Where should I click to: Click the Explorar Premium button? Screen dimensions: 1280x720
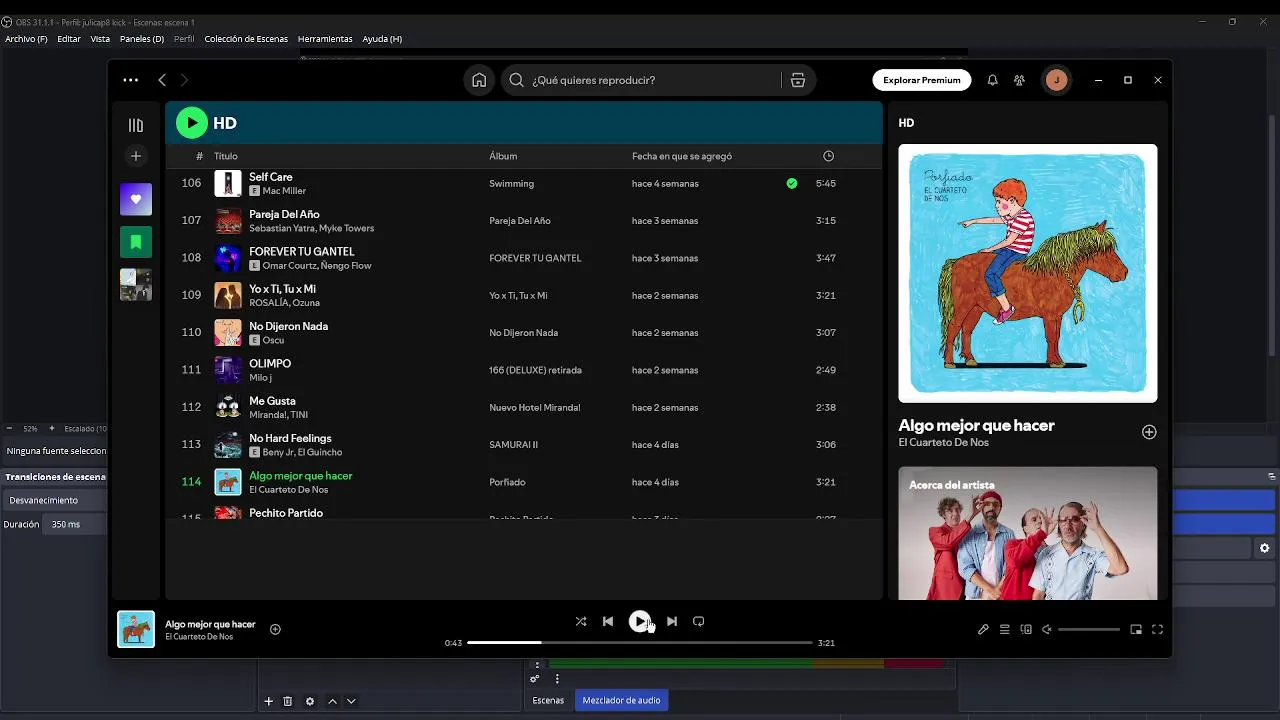pos(922,80)
